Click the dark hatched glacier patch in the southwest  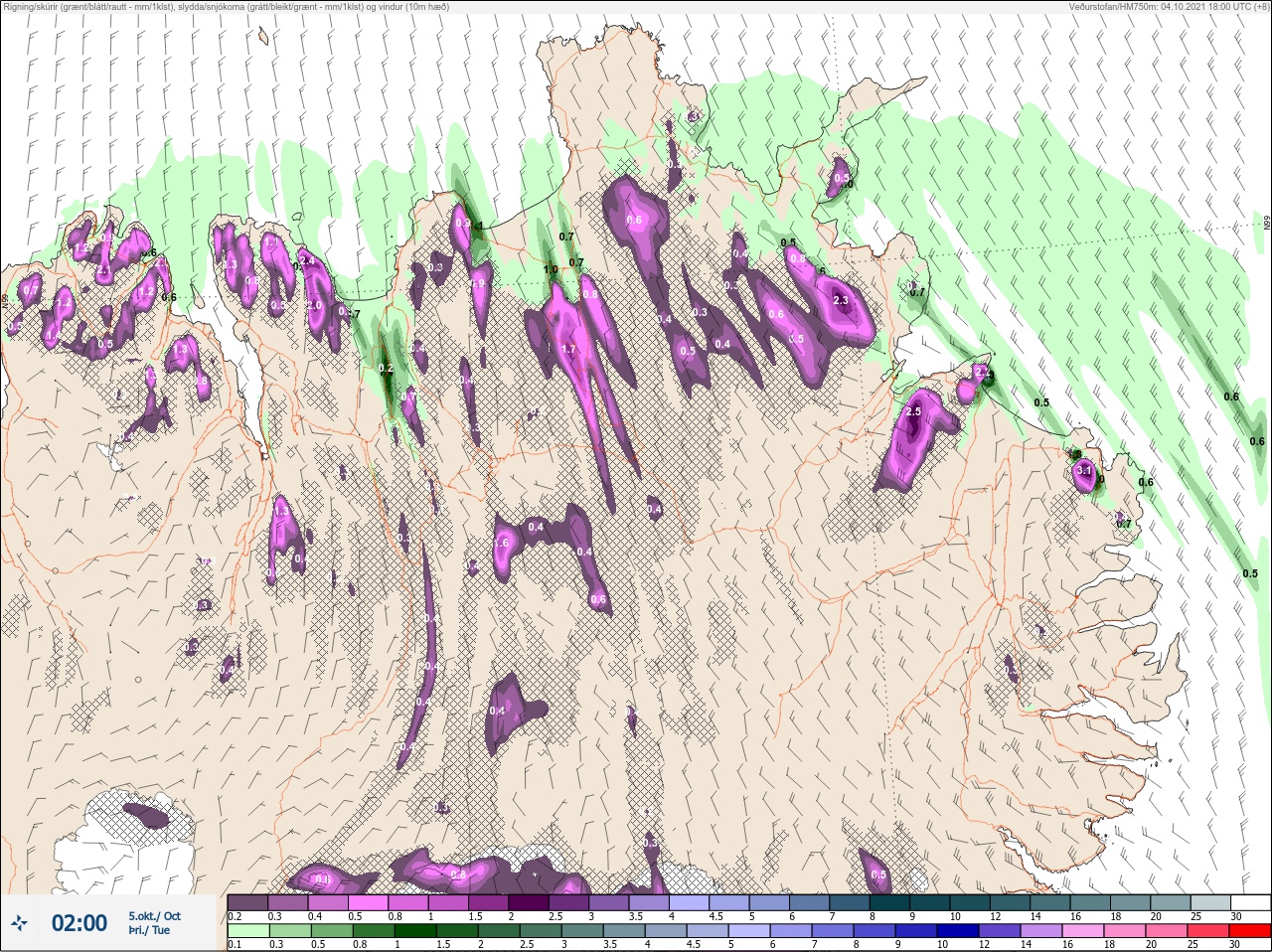click(x=146, y=817)
